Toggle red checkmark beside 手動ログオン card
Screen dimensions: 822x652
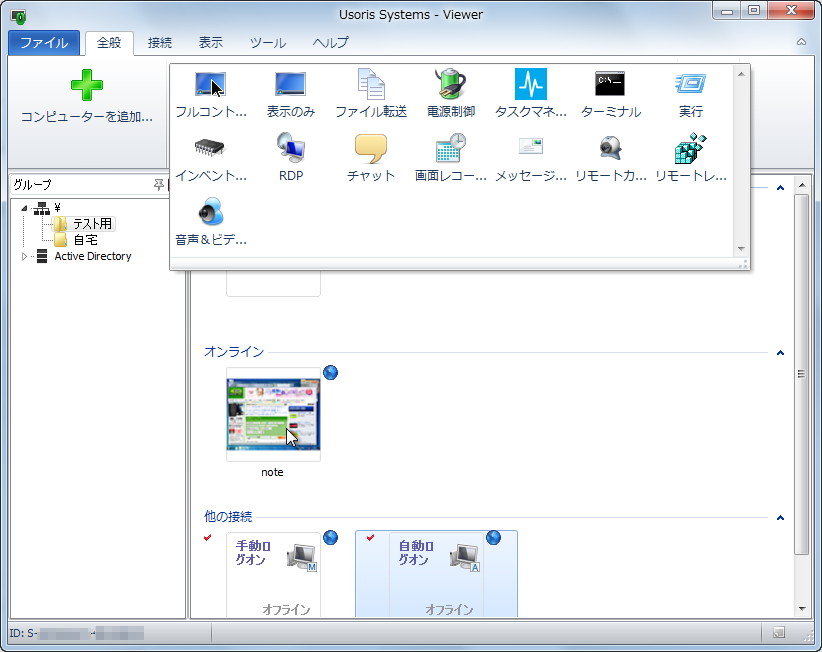[208, 538]
